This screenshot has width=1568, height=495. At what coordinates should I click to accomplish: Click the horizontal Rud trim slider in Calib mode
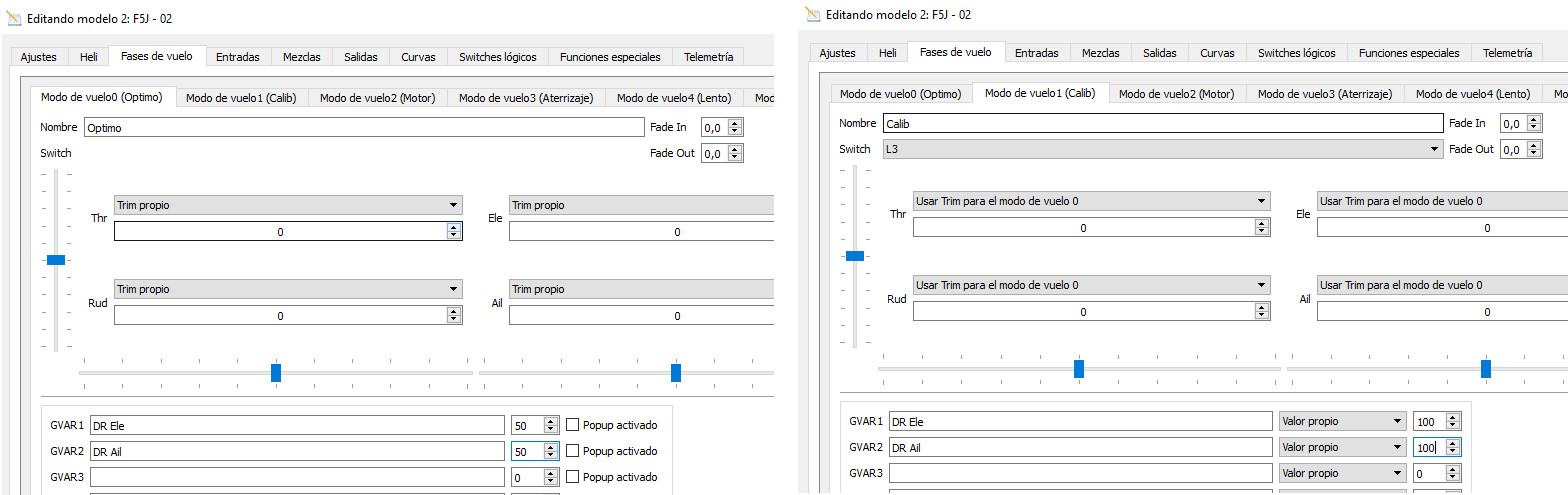tap(1078, 369)
